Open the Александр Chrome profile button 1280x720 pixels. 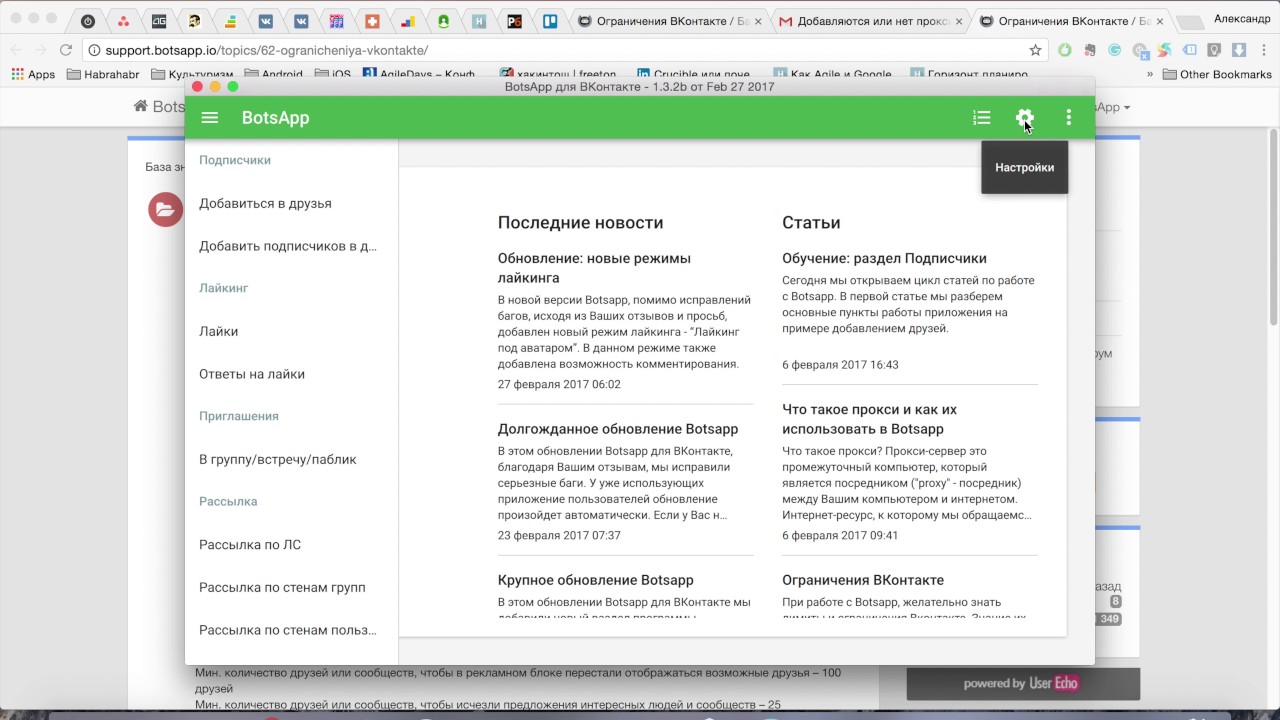coord(1241,19)
